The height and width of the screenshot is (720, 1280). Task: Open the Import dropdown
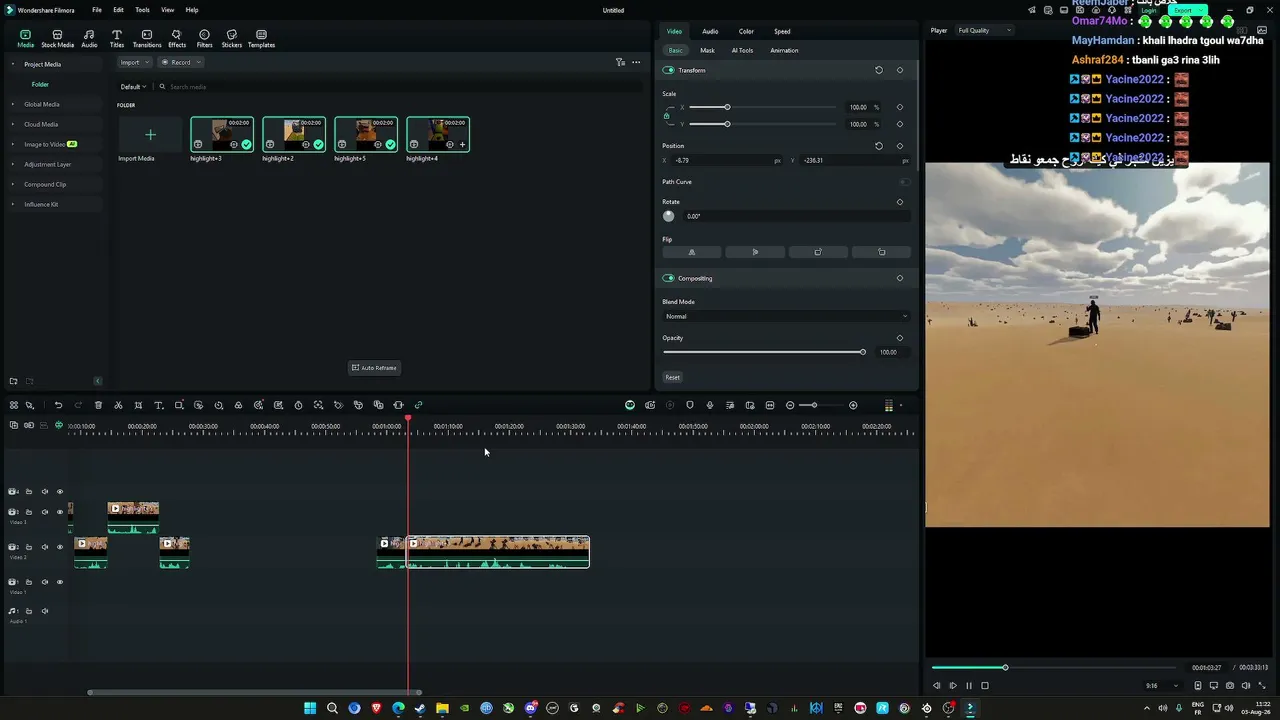coord(133,62)
